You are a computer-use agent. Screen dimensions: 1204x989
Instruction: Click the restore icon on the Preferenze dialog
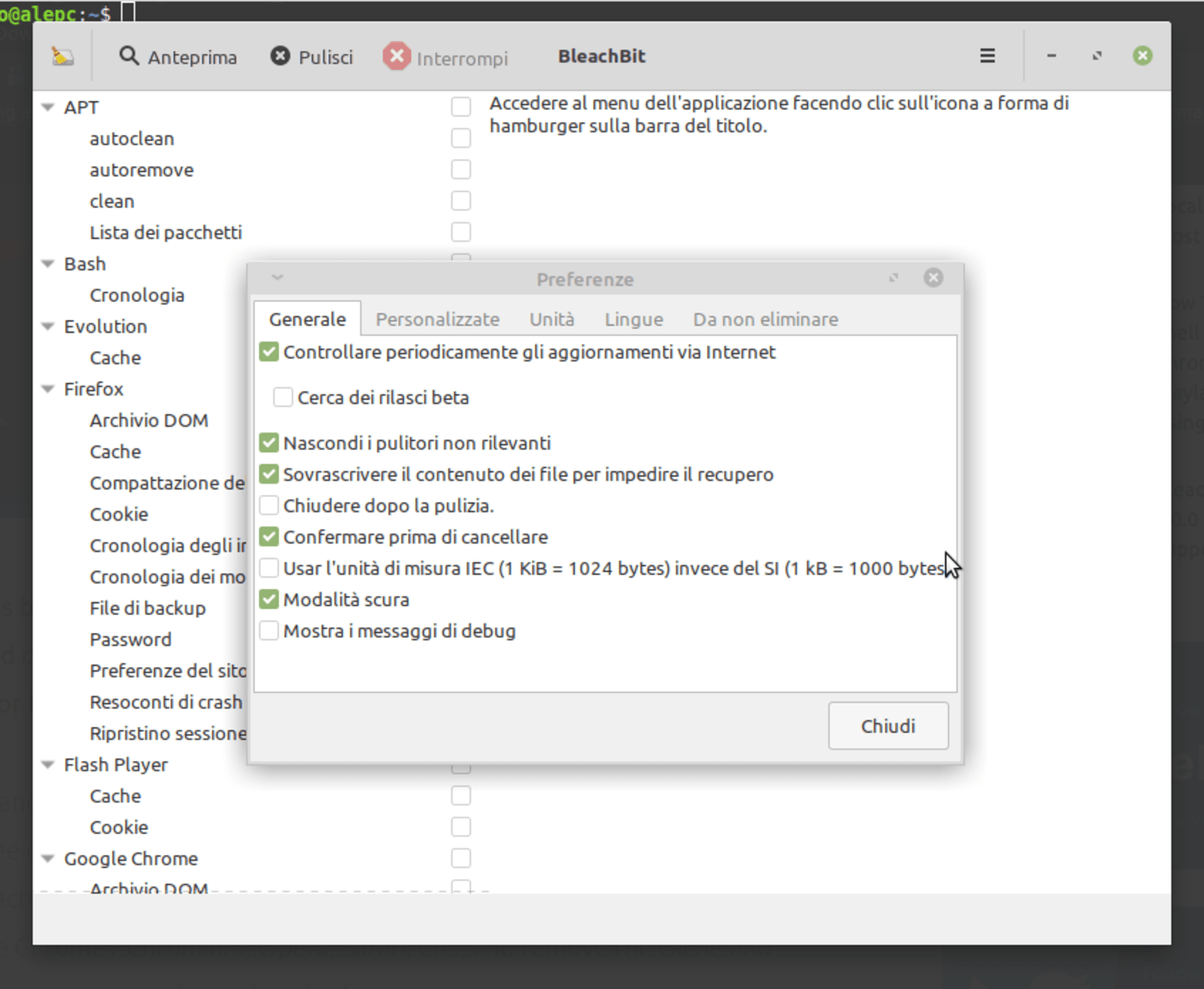[894, 278]
